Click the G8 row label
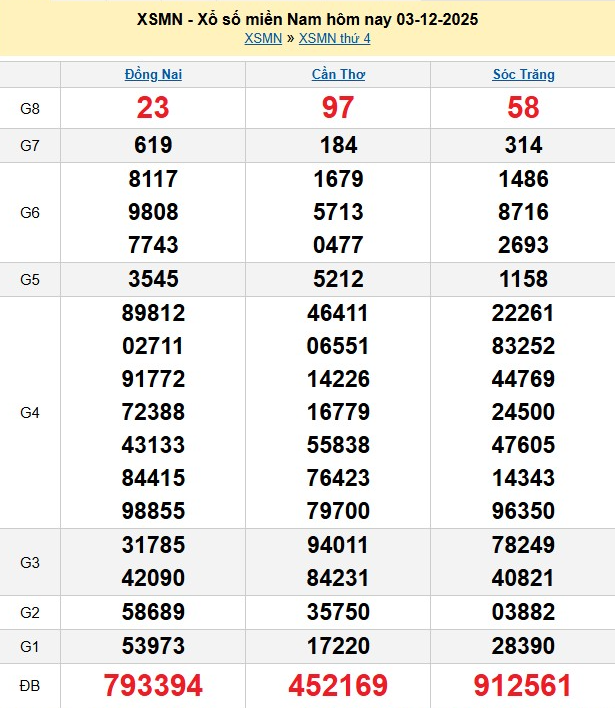615x708 pixels. tap(30, 108)
